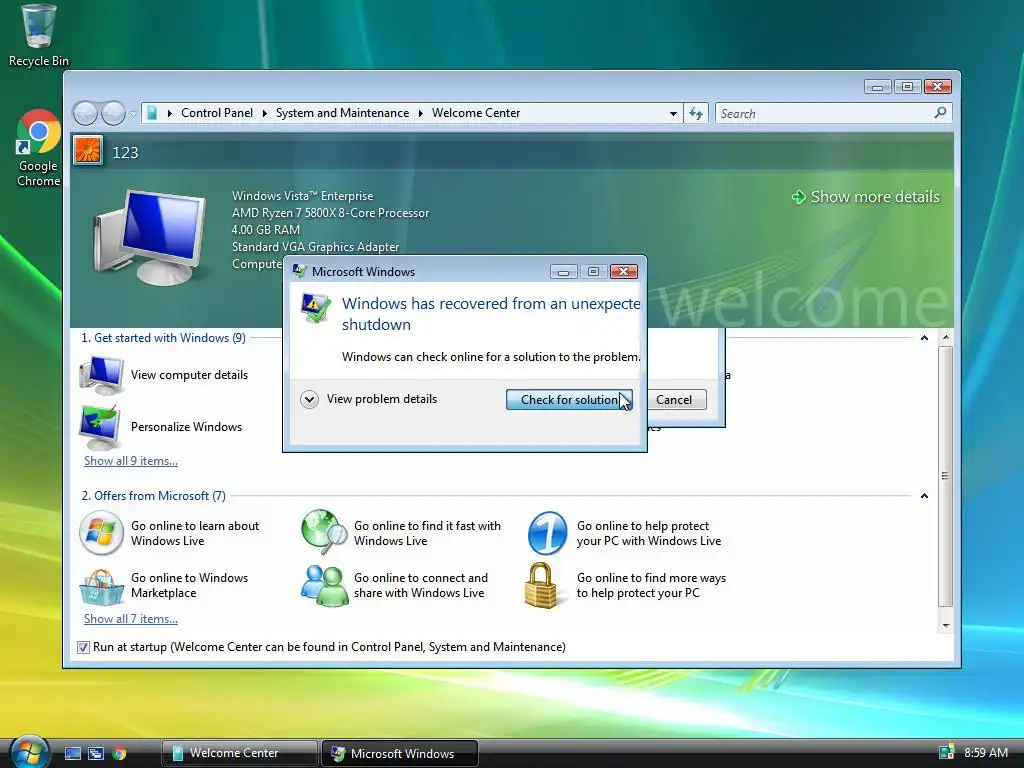The image size is (1024, 768).
Task: Open the Recycle Bin desktop icon
Action: pos(39,35)
